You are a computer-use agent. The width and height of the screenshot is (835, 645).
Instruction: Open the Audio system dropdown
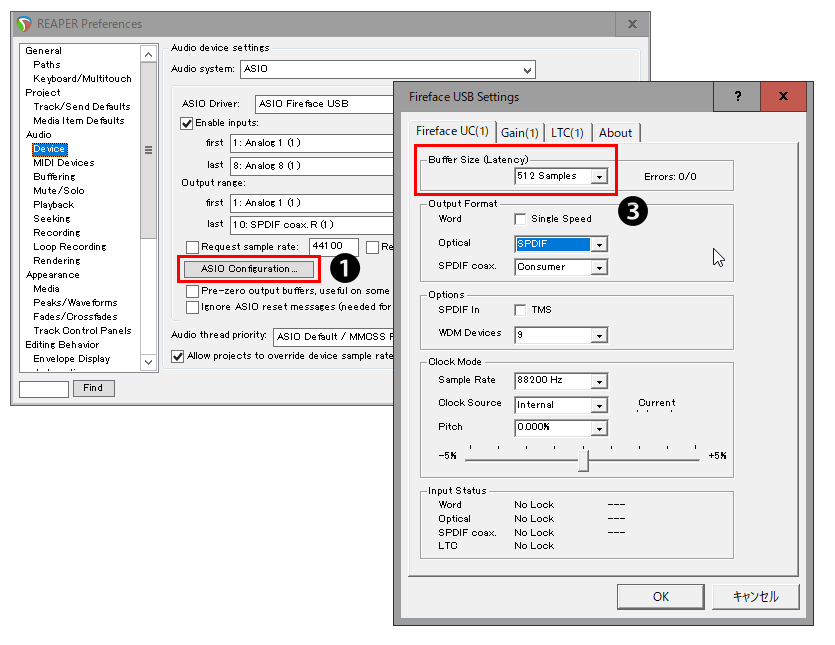pos(527,70)
